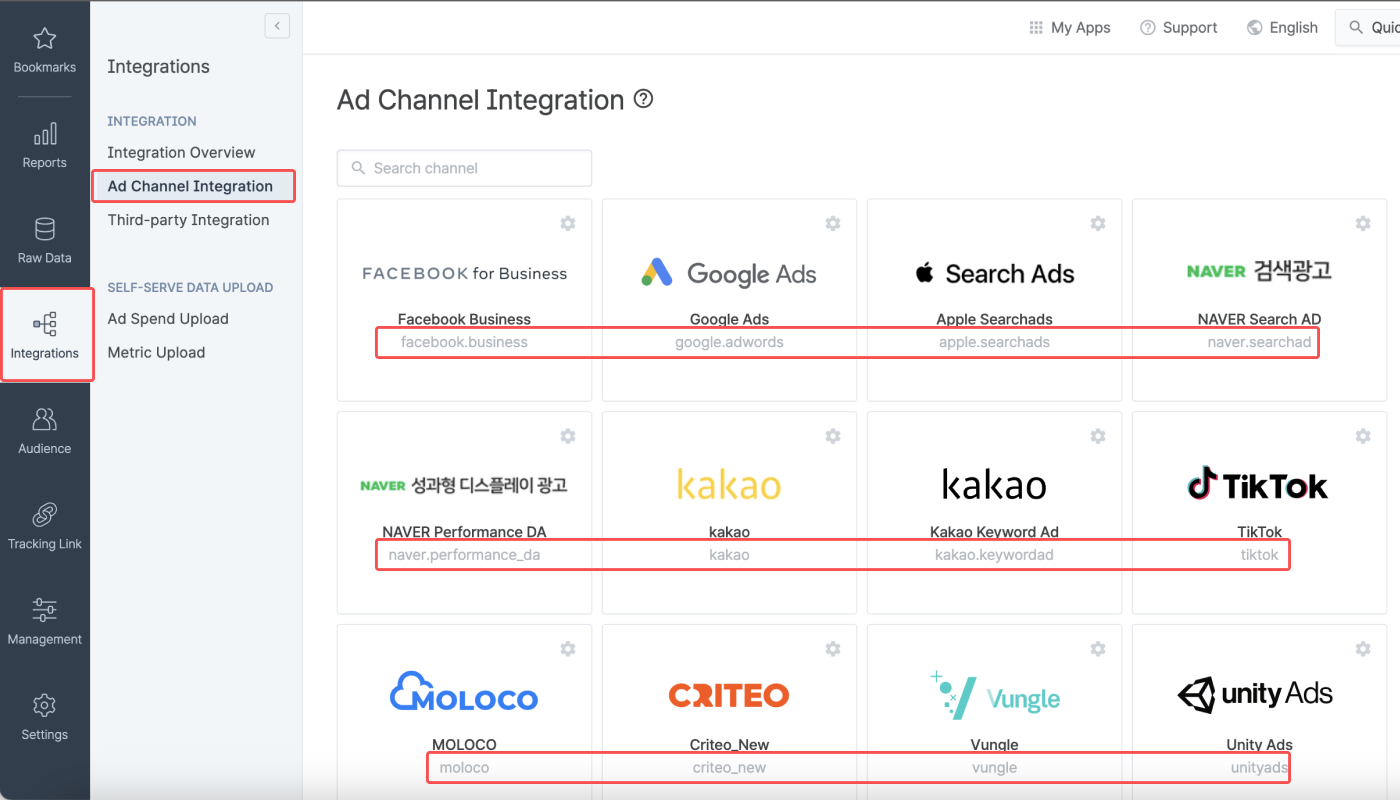Open Tracking Link chain icon
Screen dimensions: 1400x800
(44, 515)
